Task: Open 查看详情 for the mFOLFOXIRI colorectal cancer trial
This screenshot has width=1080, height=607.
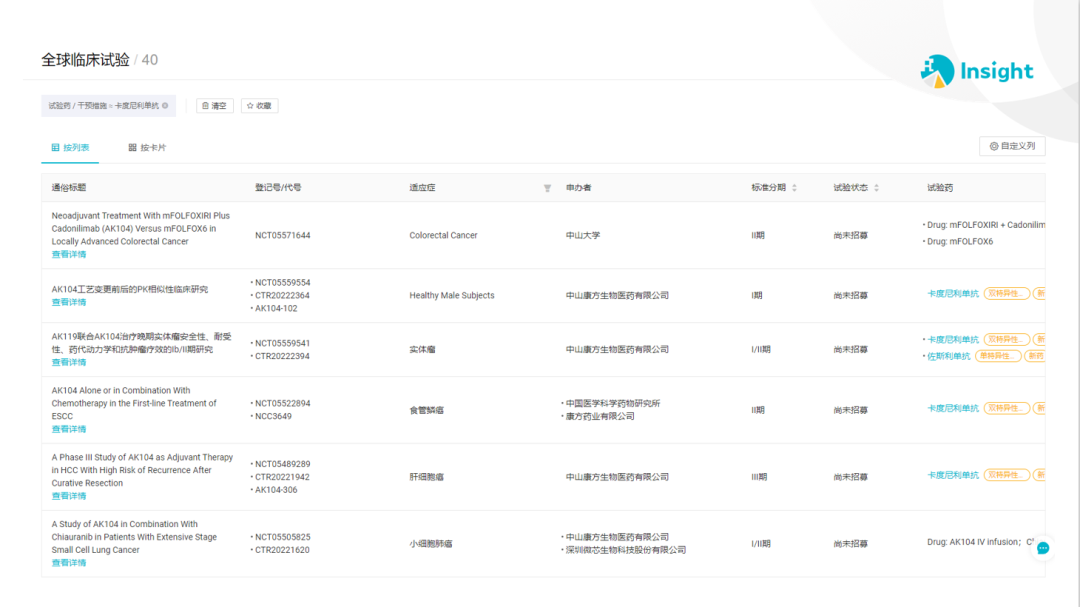Action: 69,254
